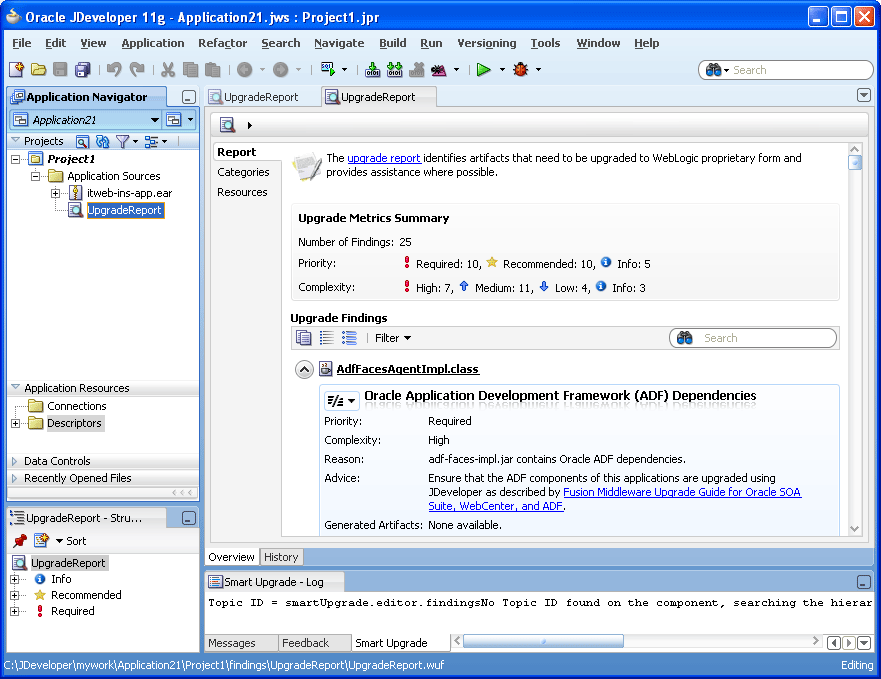
Task: Click the Save toolbar icon
Action: point(60,70)
